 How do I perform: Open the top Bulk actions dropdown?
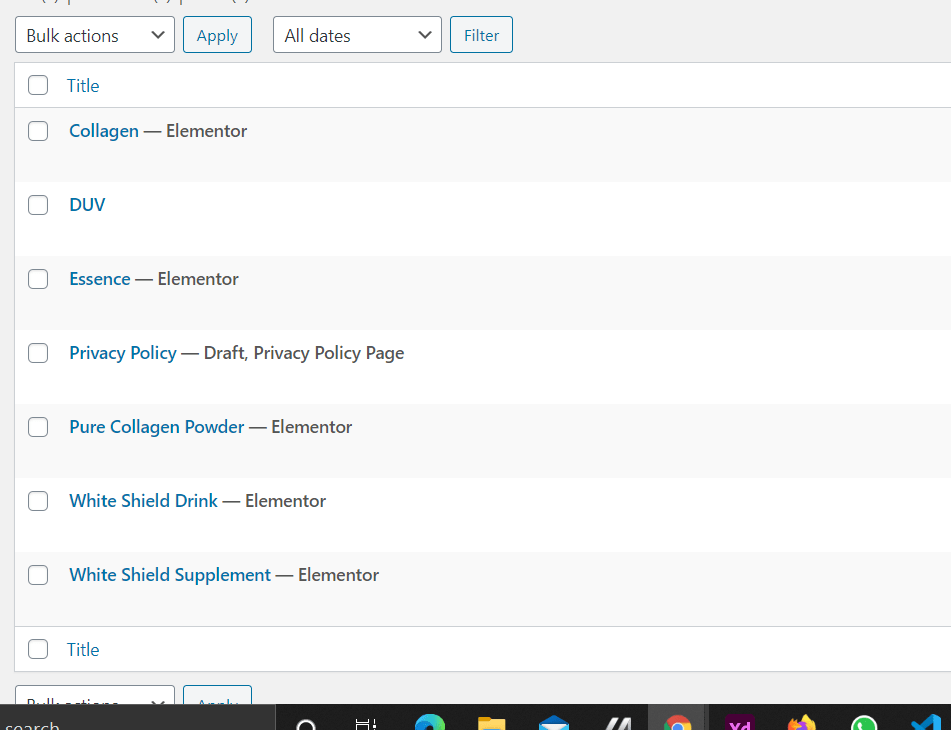95,35
